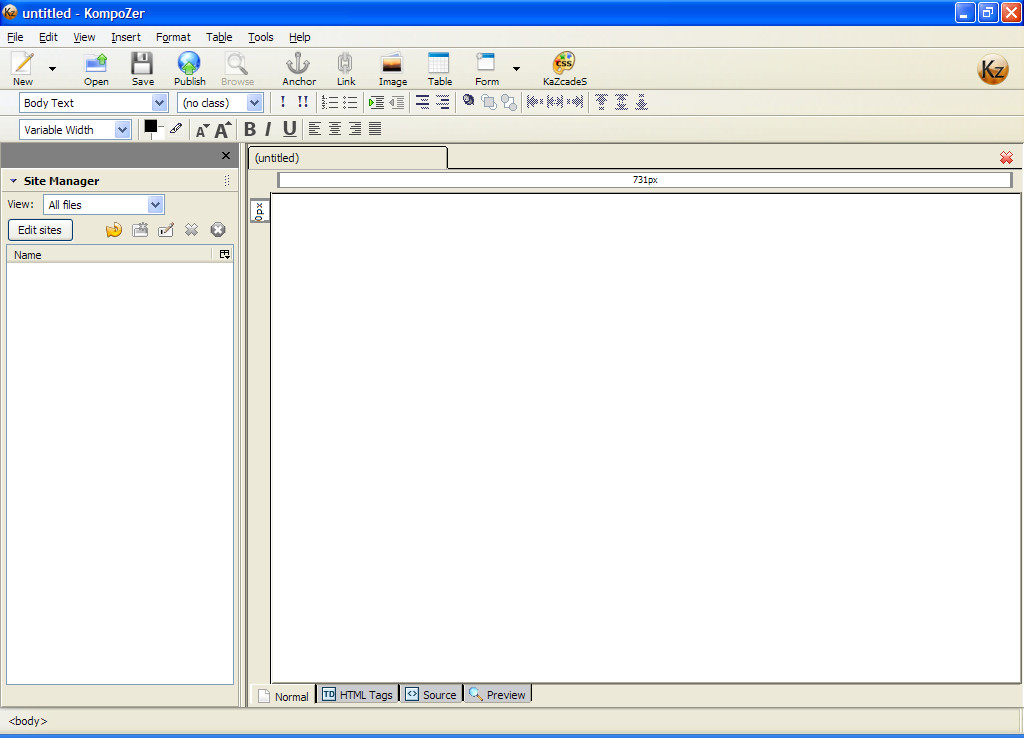
Task: Click the rename pencil icon in Site Manager
Action: [x=166, y=230]
